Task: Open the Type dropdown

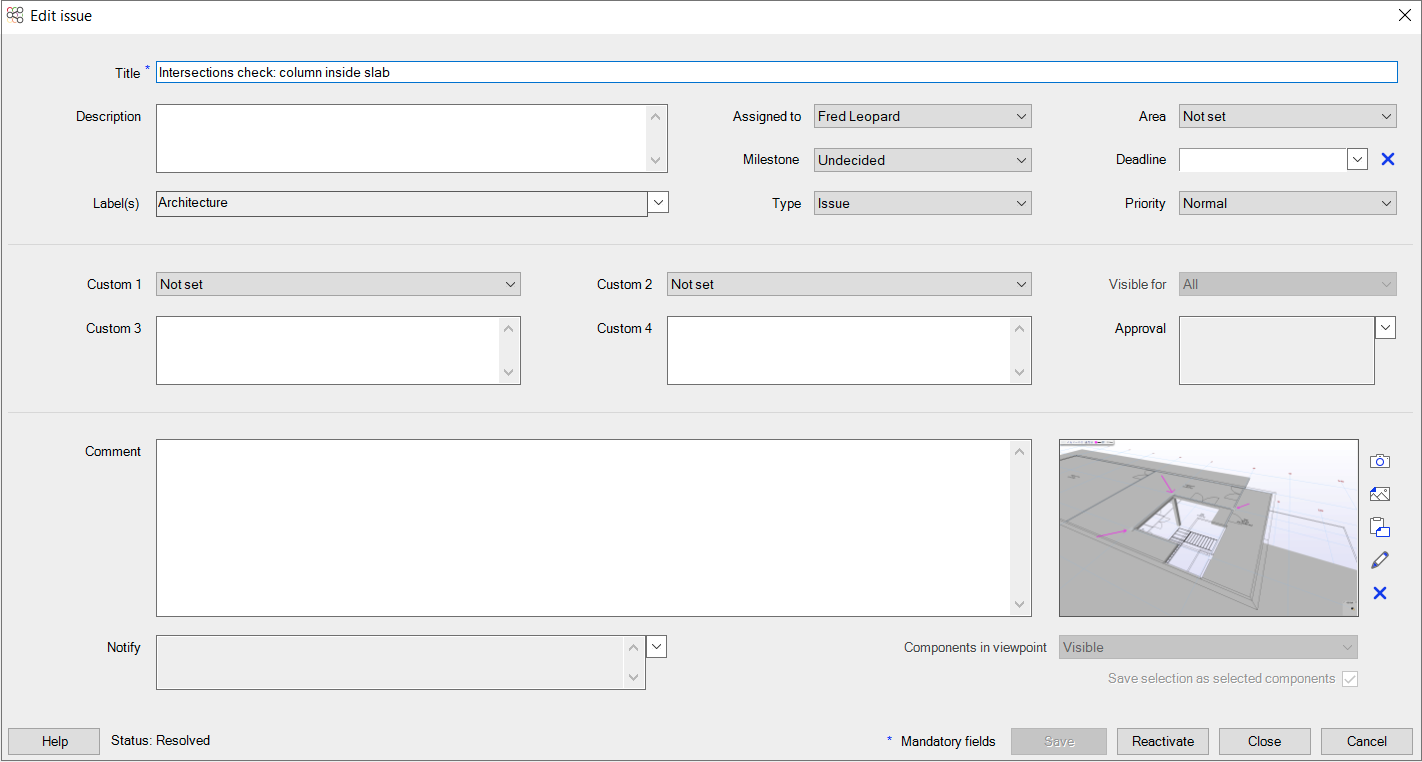Action: [x=922, y=203]
